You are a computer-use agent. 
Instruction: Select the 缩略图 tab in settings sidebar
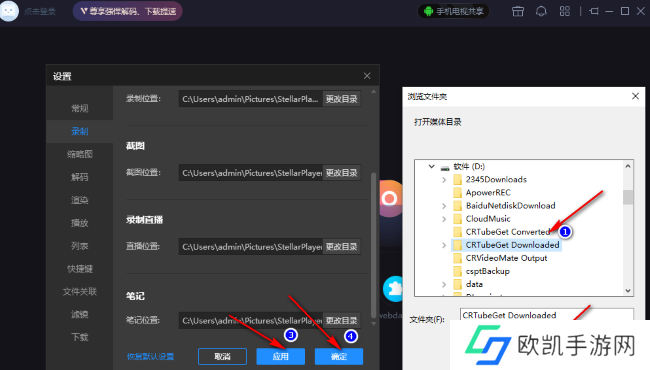point(80,154)
